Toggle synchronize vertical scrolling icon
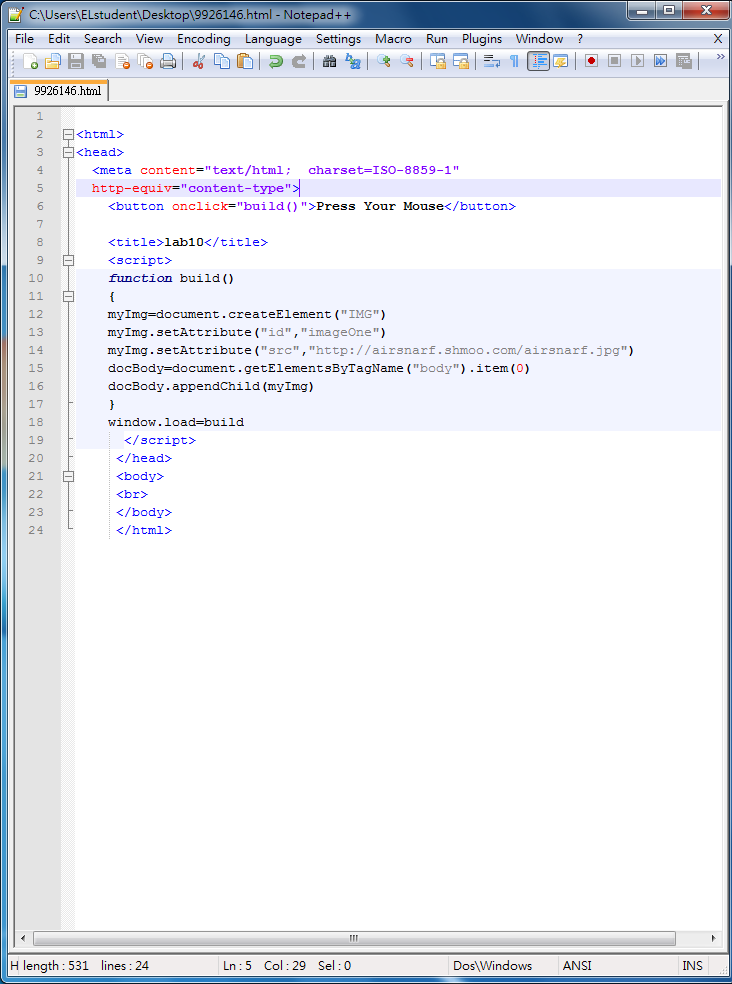Screen dimensions: 732x984 (x=438, y=61)
